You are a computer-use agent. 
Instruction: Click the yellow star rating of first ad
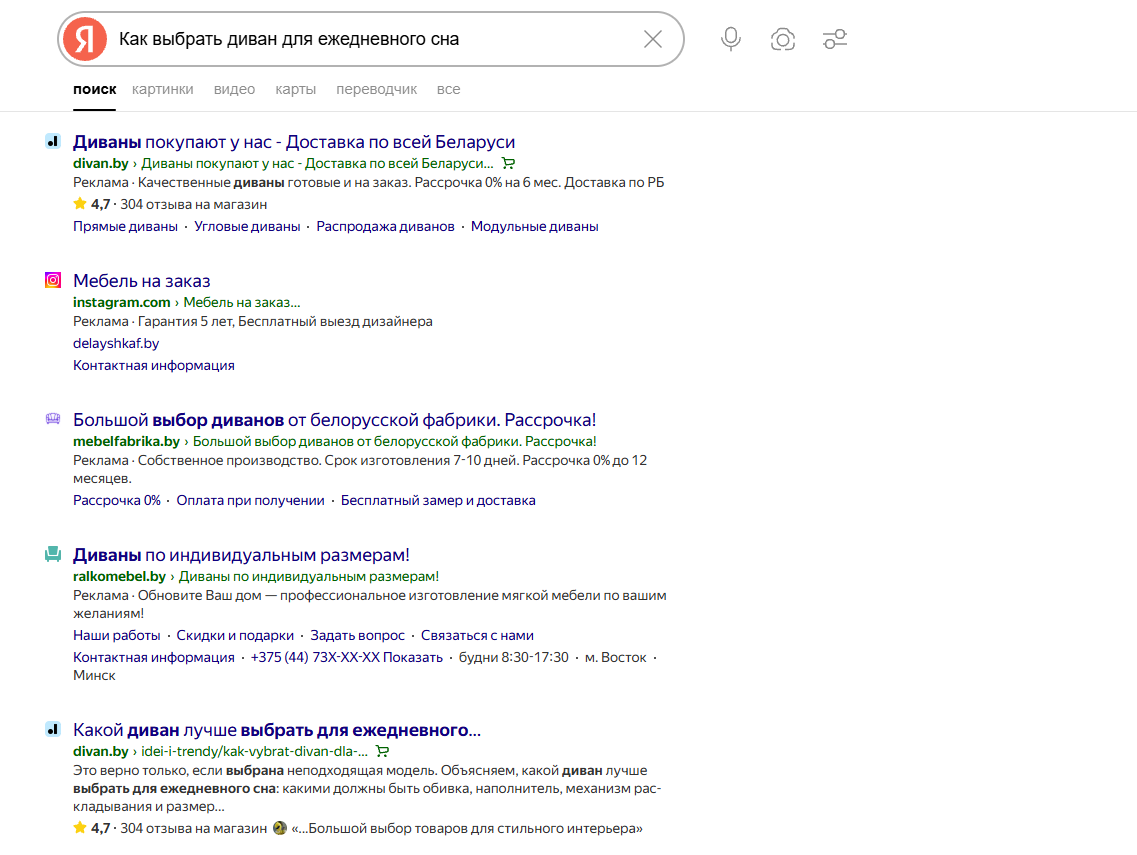80,204
